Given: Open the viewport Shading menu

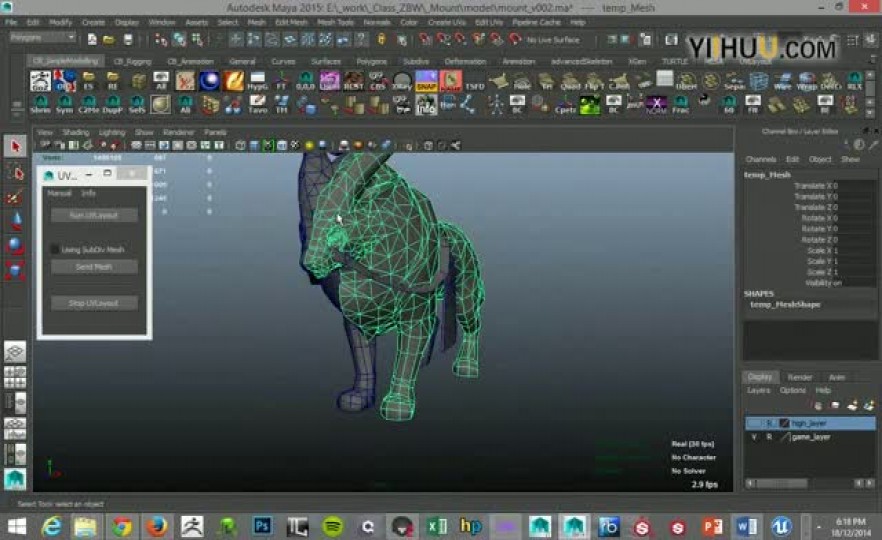Looking at the screenshot, I should [75, 132].
